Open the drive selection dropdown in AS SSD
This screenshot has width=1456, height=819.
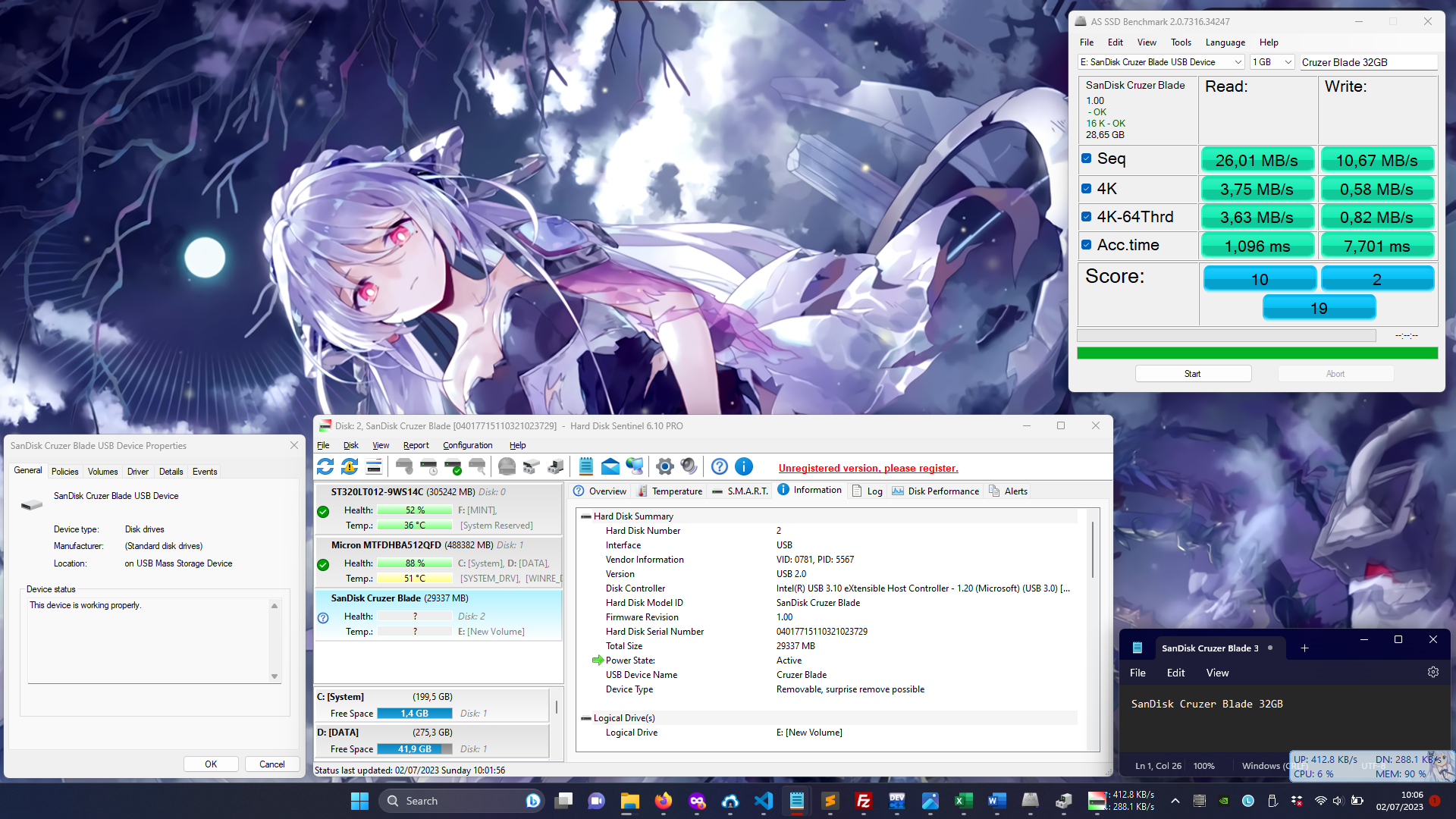[x=1161, y=62]
